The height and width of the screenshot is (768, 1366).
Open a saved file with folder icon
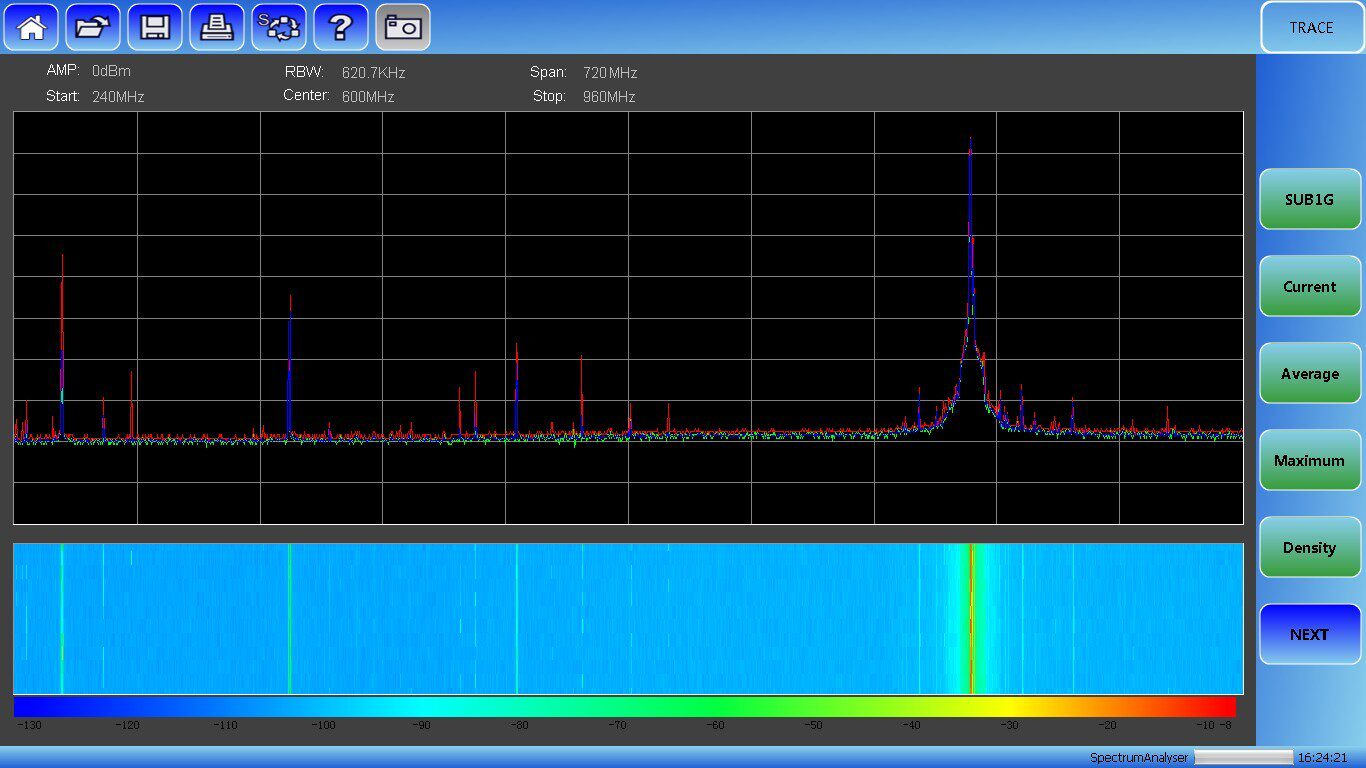coord(93,27)
